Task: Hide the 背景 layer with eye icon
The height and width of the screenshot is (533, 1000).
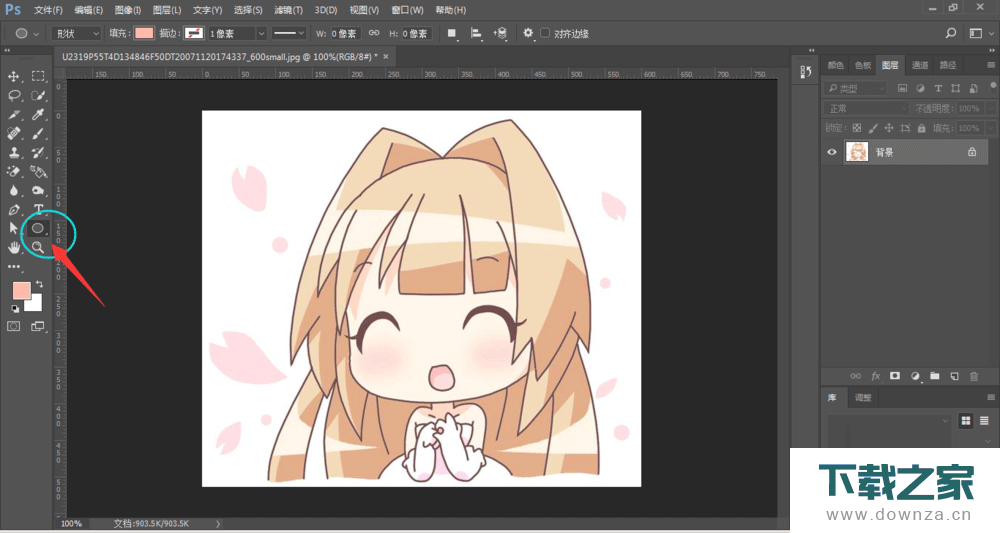Action: pos(832,152)
